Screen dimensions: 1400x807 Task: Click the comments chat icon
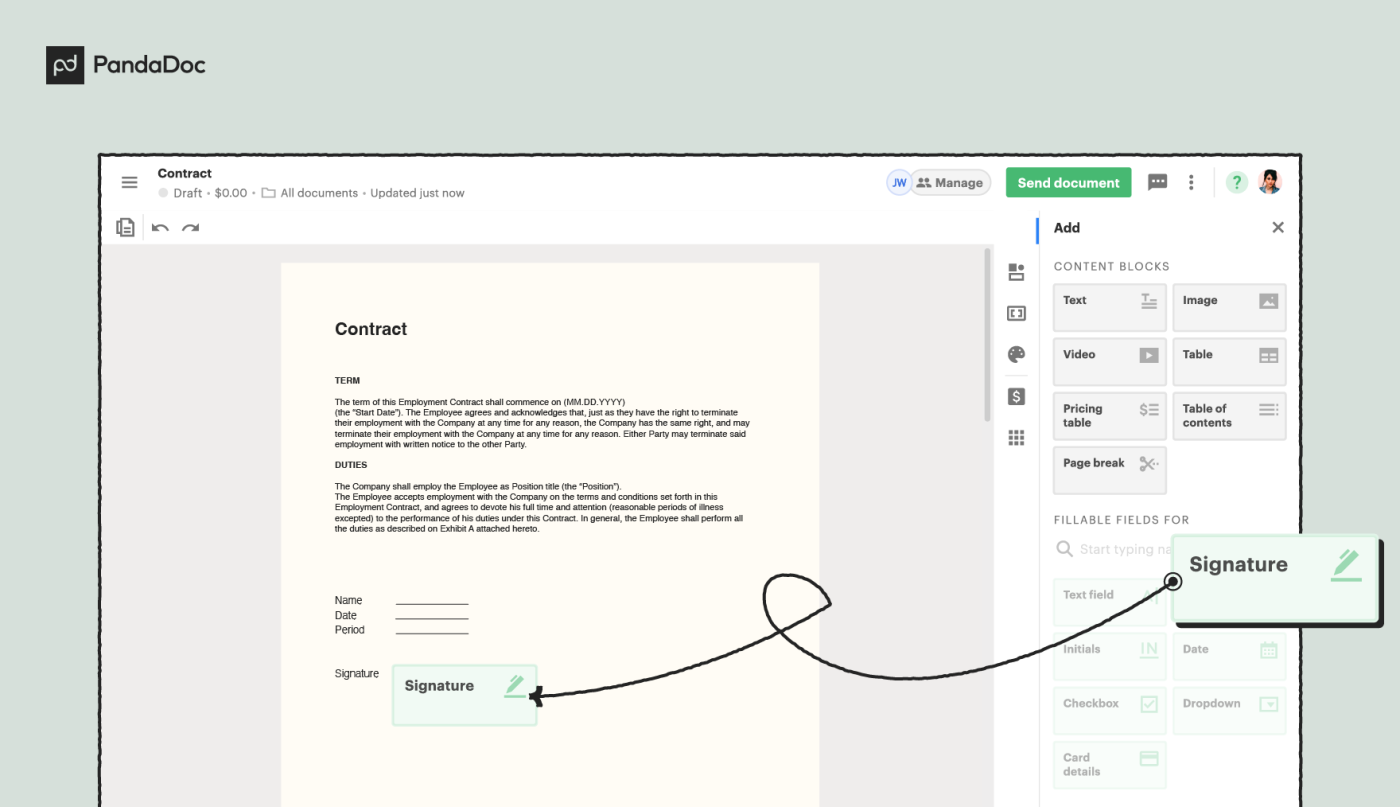pos(1157,182)
